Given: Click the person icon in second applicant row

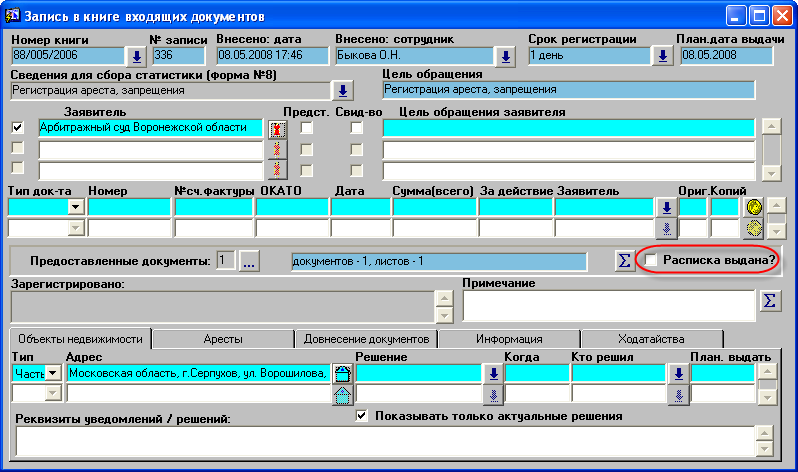Looking at the screenshot, I should coord(277,150).
